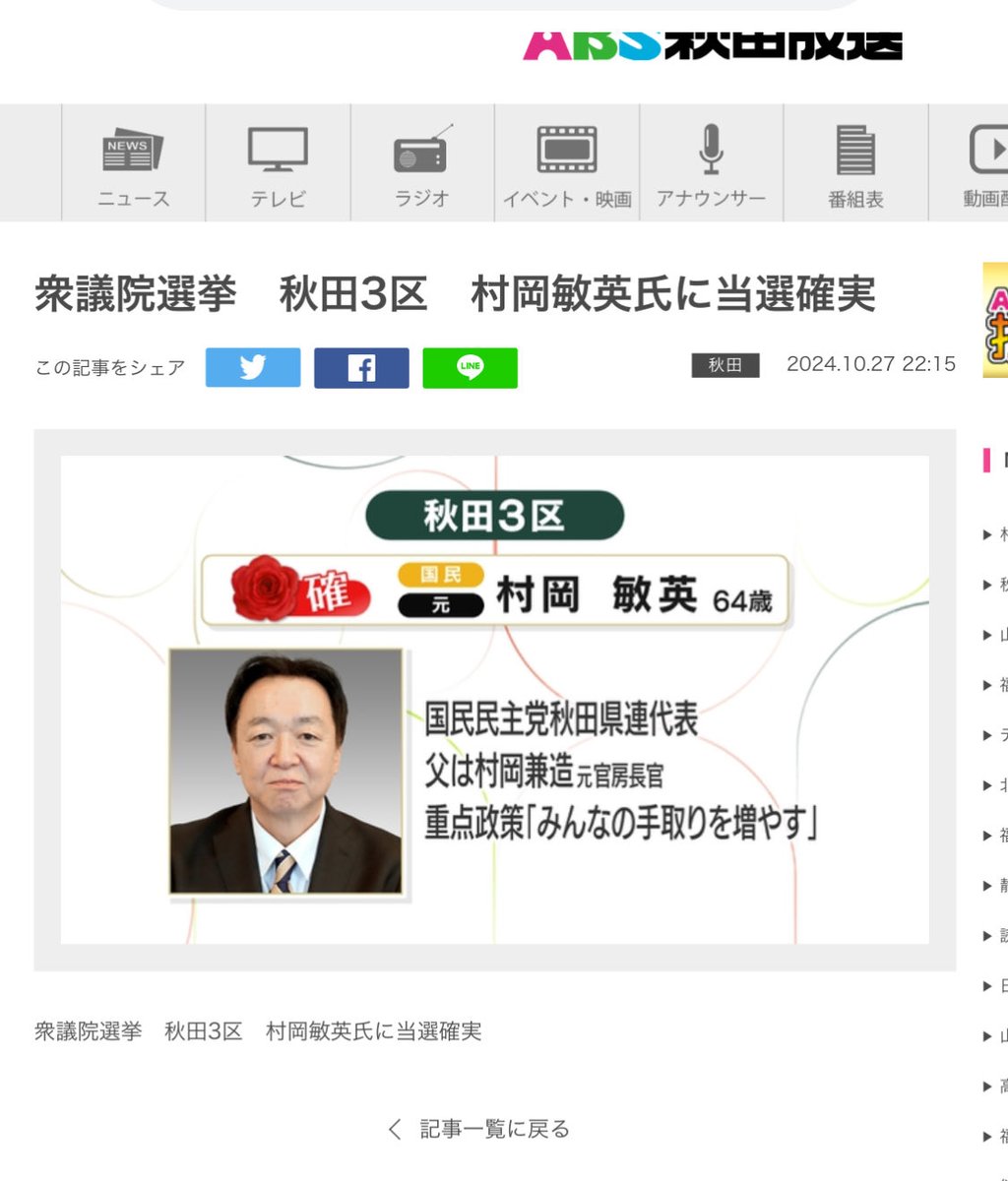
Task: Open the イベント・映画 film icon
Action: [567, 150]
